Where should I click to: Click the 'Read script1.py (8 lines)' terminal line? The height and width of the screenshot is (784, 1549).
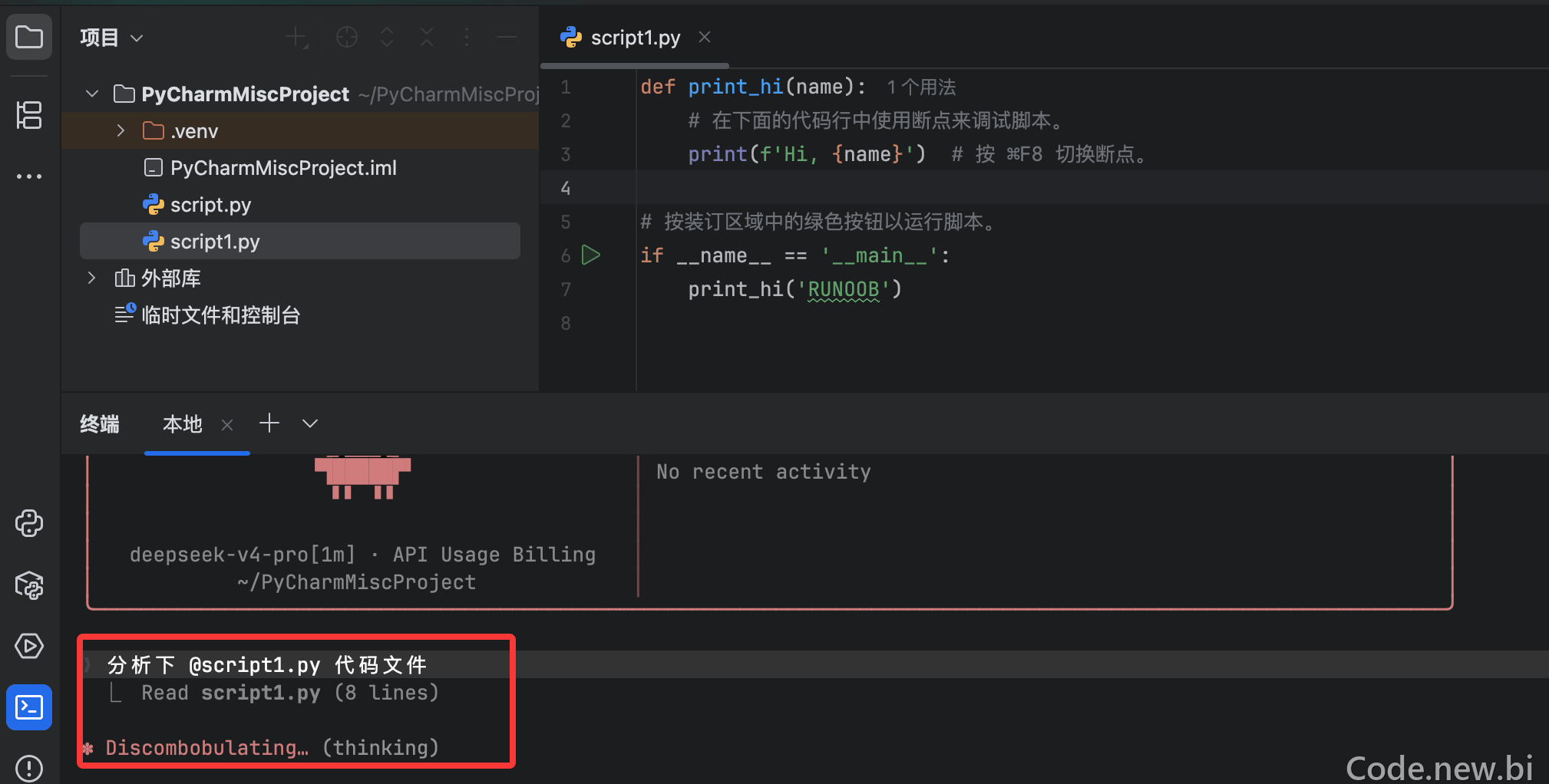[x=290, y=693]
